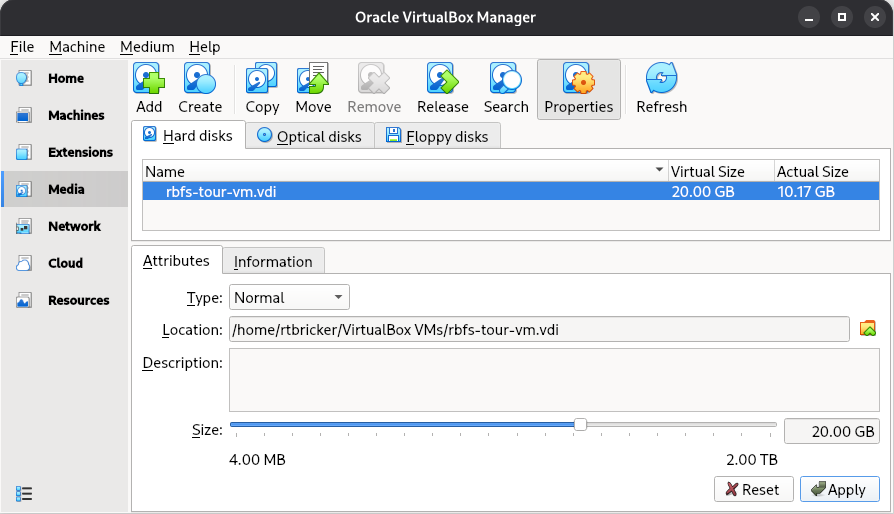Viewport: 894px width, 514px height.
Task: Select Media in the sidebar
Action: click(x=65, y=189)
